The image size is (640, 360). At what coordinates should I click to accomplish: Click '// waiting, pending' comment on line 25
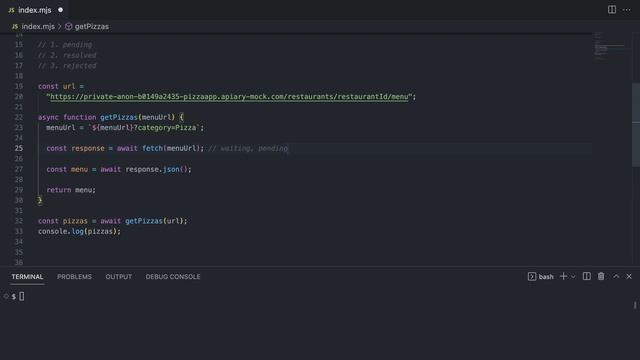click(x=248, y=148)
